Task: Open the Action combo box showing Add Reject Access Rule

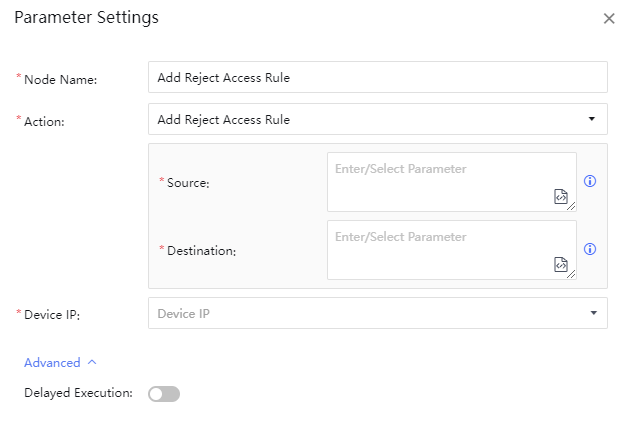Action: (370, 119)
